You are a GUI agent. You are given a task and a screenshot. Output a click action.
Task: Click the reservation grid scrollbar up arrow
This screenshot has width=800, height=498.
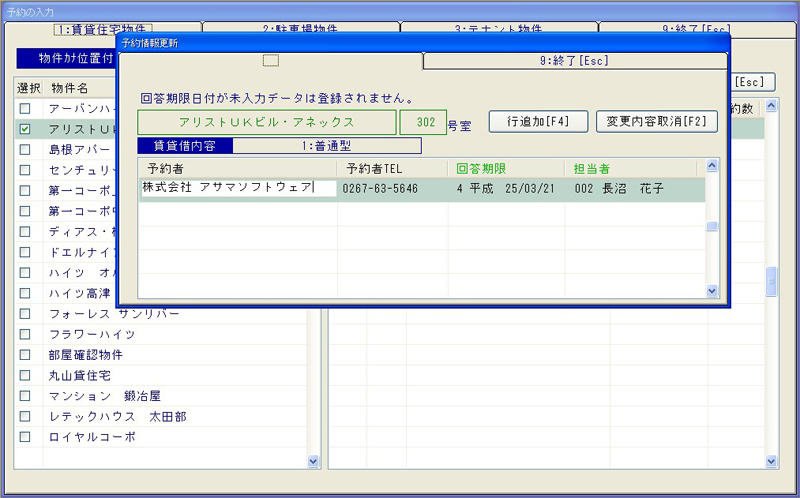point(712,166)
